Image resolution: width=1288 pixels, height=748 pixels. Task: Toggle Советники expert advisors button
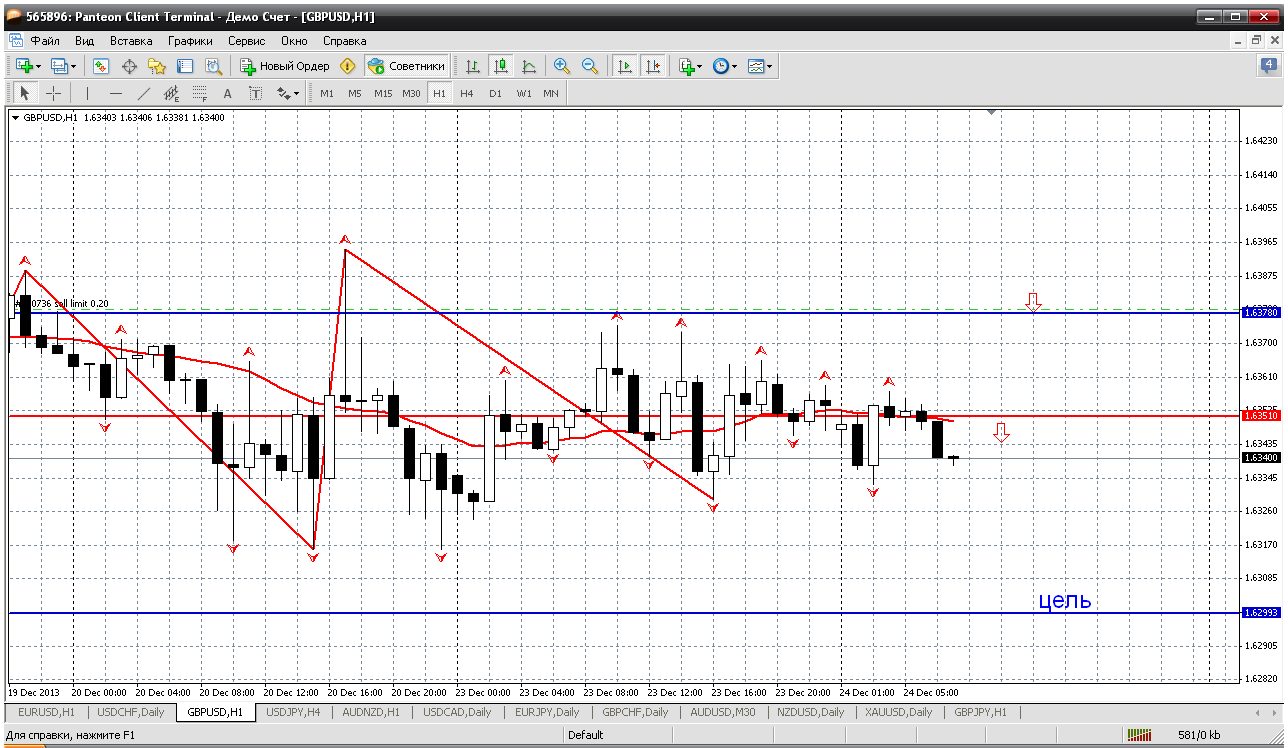click(x=406, y=66)
